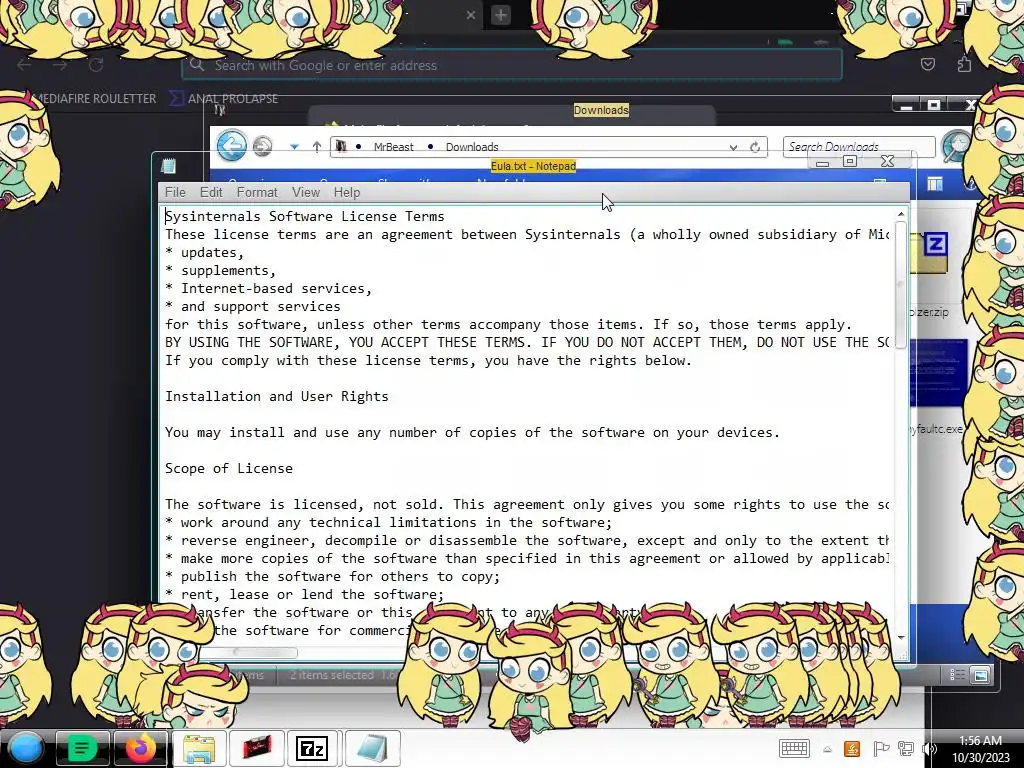Click the volume speaker tray icon
Viewport: 1024px width, 768px height.
(928, 749)
